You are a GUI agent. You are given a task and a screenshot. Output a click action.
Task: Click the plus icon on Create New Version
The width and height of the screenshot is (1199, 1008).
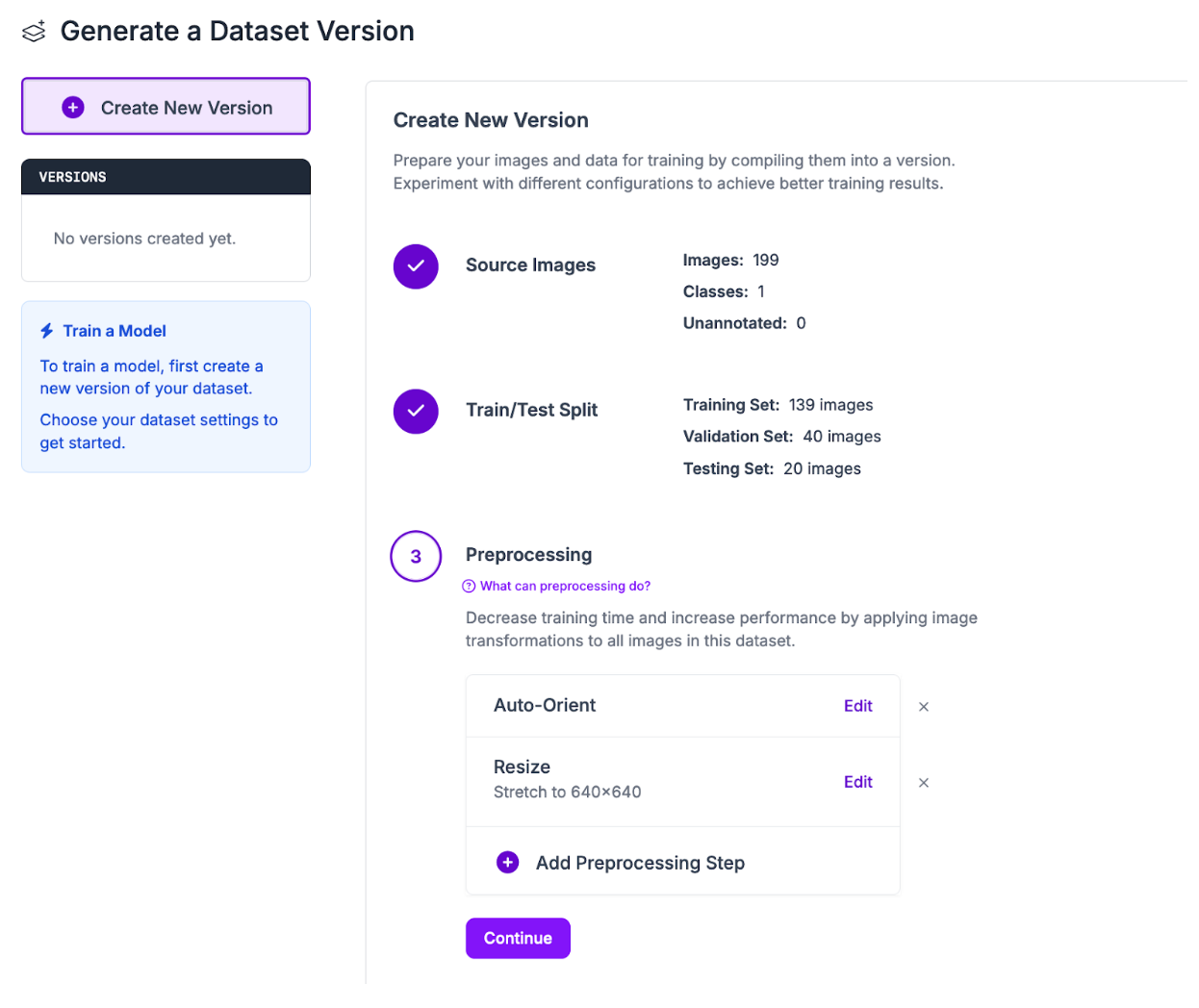click(73, 108)
